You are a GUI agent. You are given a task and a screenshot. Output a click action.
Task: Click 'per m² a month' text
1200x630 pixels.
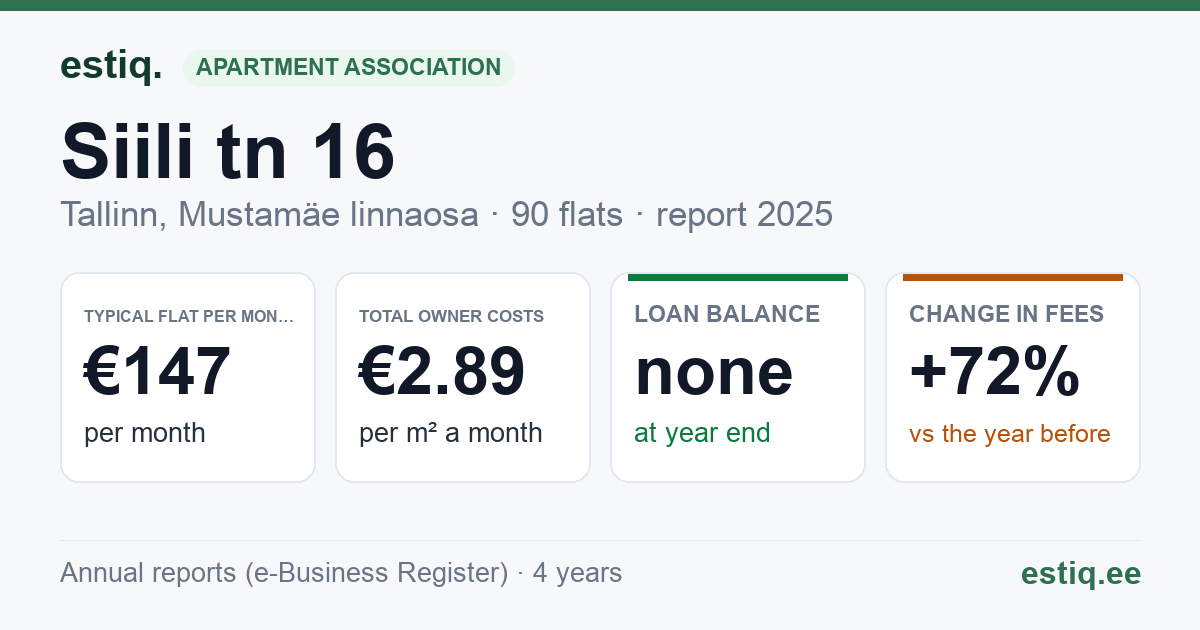[x=451, y=433]
